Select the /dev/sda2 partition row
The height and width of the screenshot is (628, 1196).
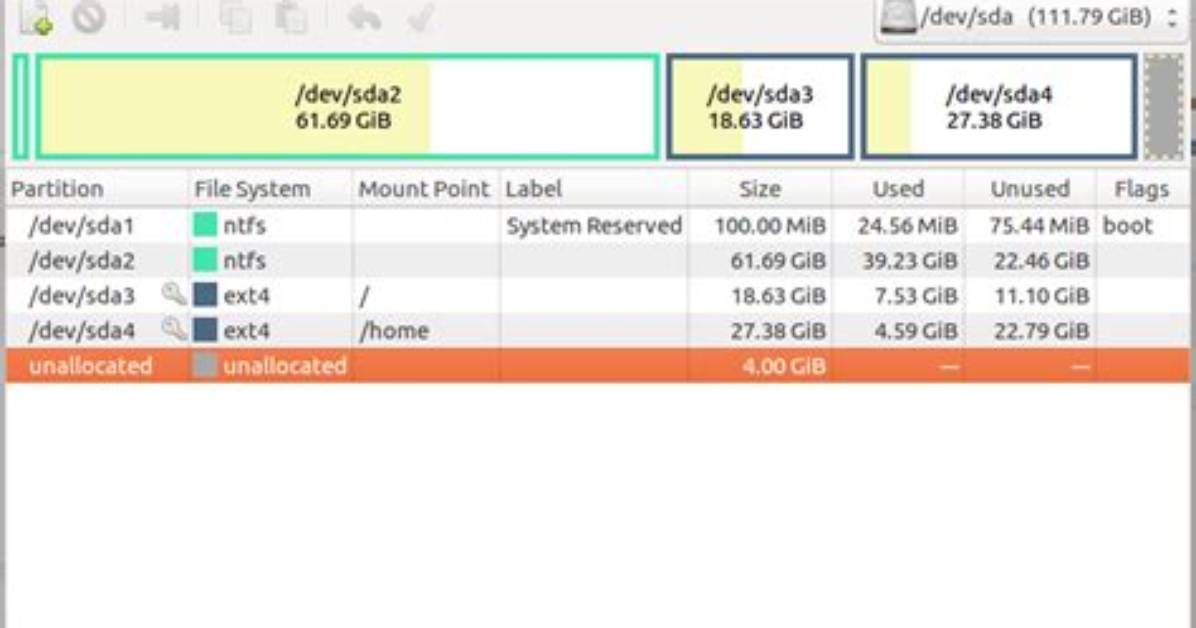click(598, 261)
